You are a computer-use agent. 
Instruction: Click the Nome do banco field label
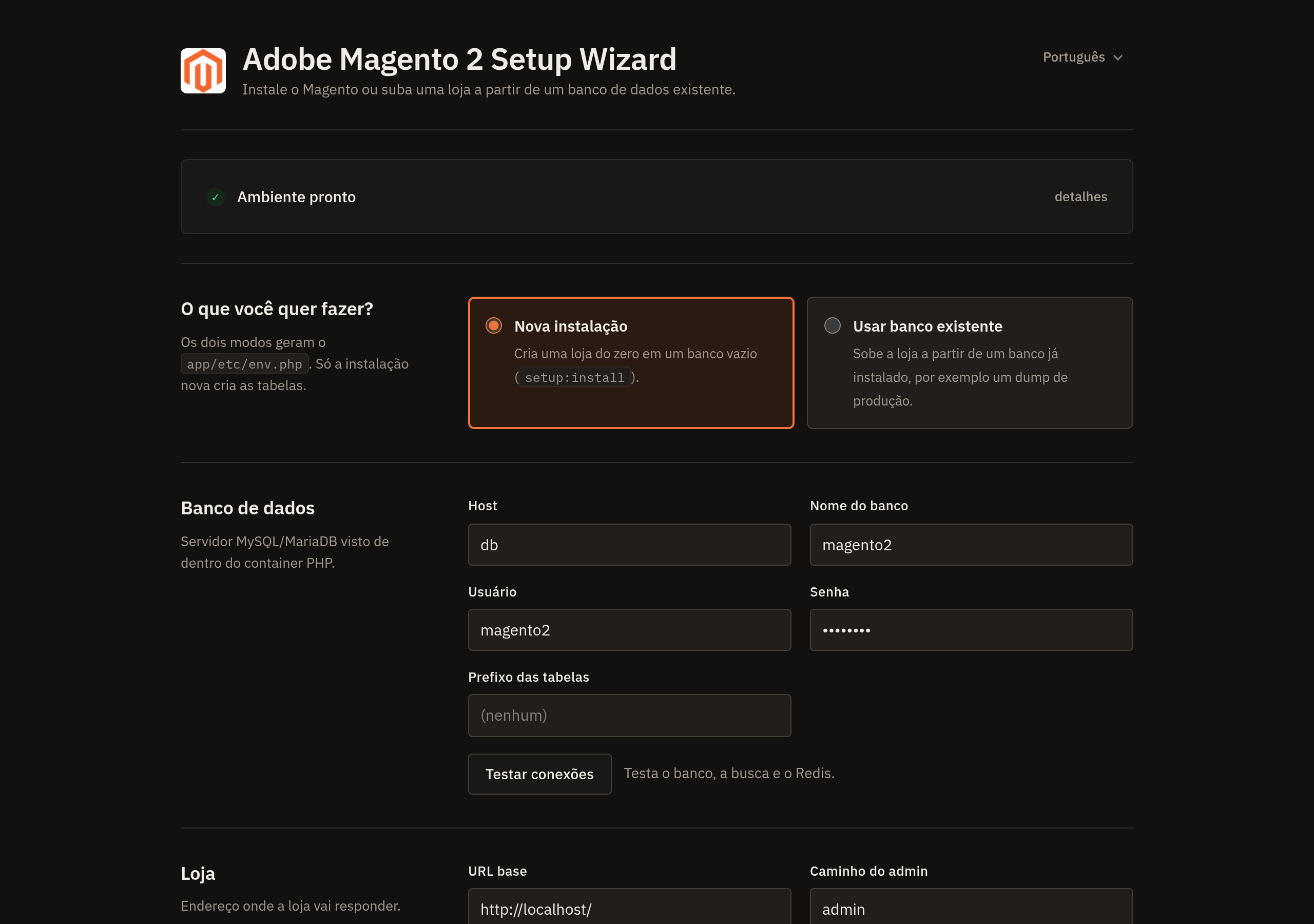(x=858, y=506)
